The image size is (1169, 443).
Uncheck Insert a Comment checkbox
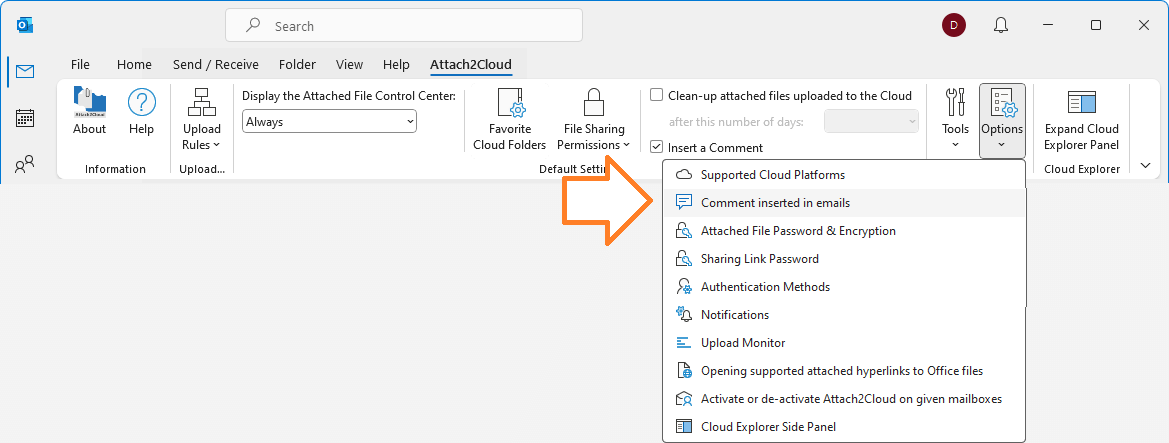pos(657,148)
